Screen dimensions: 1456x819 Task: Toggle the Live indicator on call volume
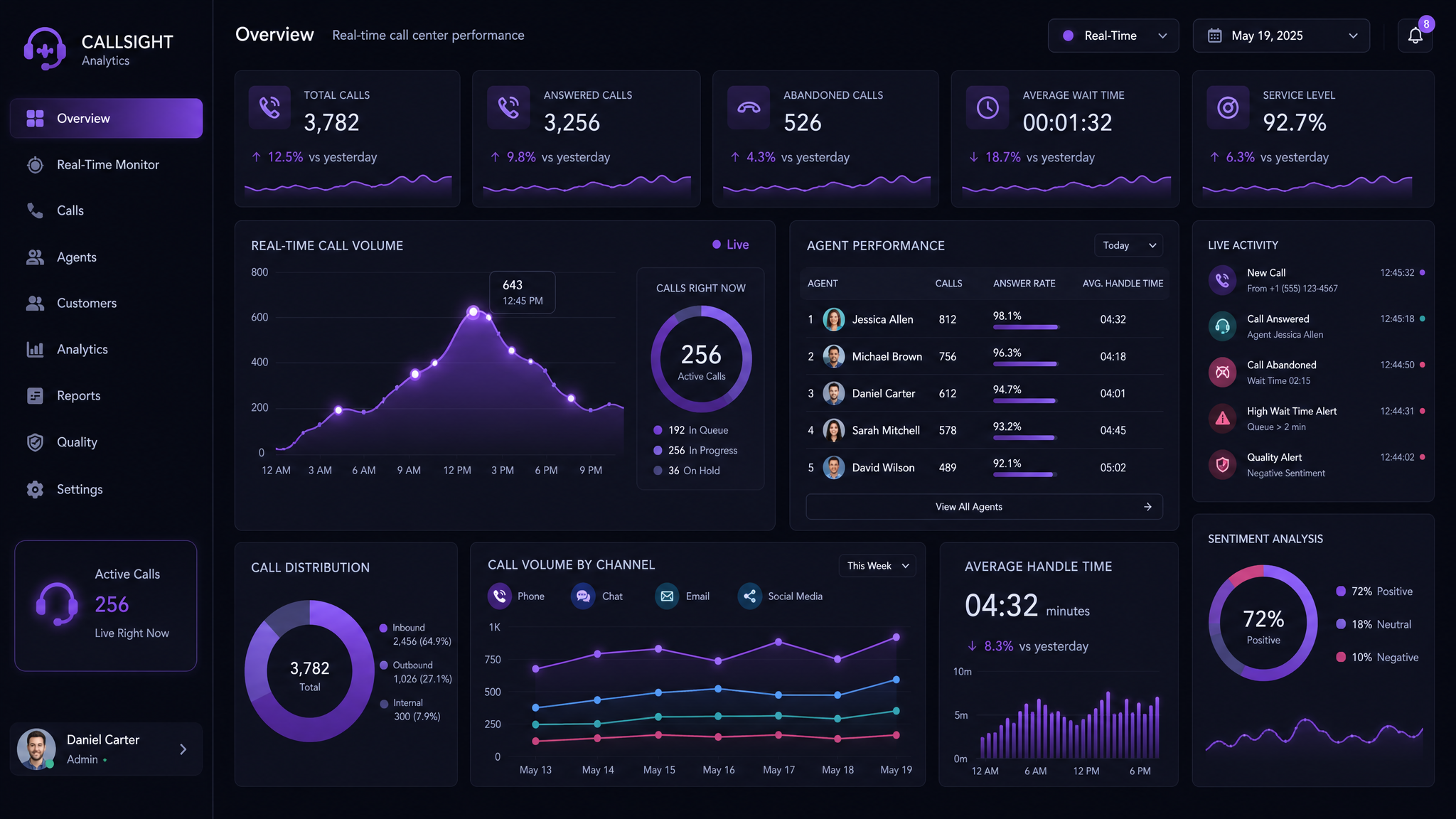(x=730, y=245)
